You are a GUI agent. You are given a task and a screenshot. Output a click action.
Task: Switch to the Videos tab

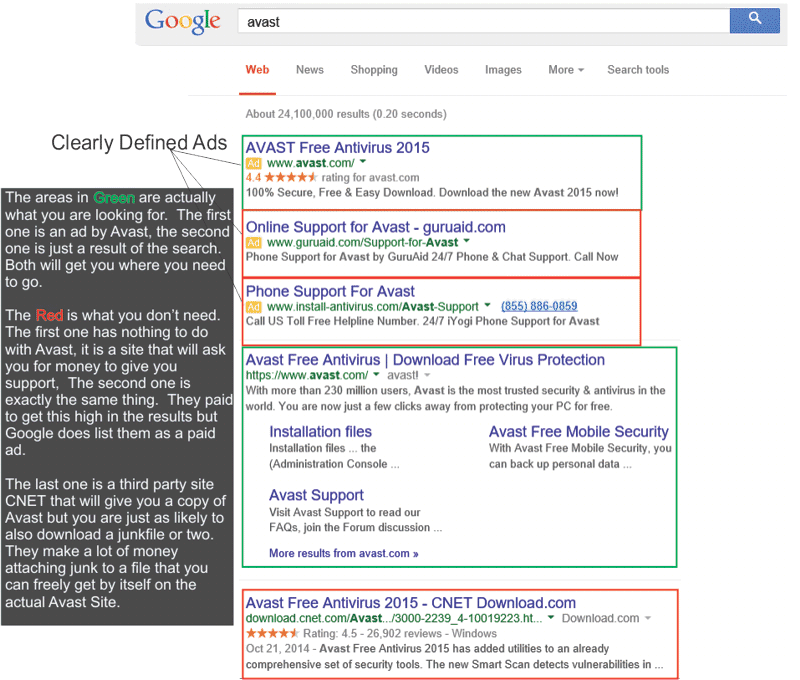click(x=441, y=70)
